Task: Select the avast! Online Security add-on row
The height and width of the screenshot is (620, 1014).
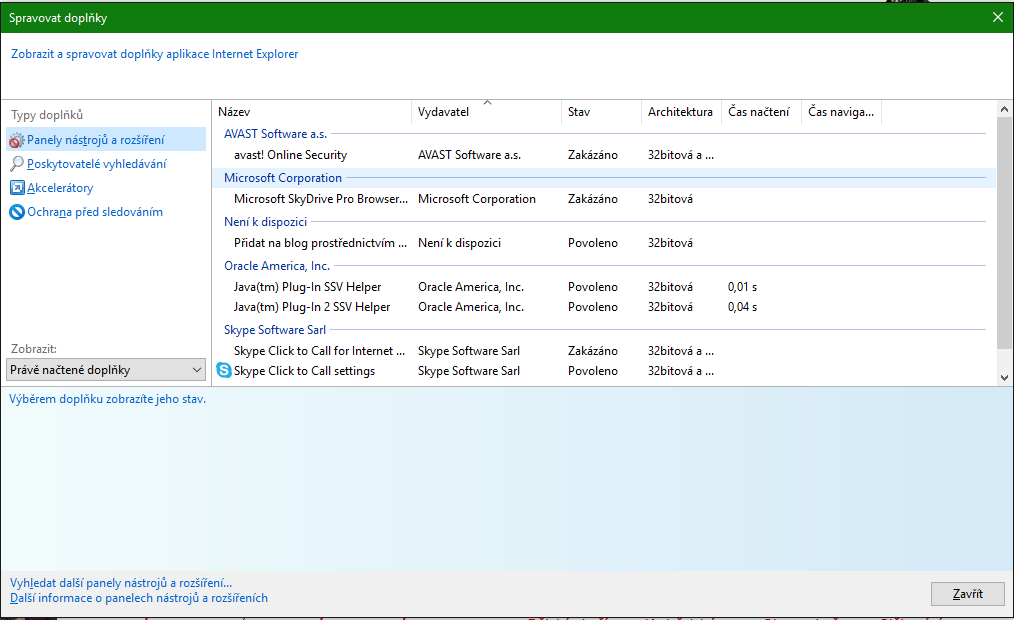Action: coord(290,155)
